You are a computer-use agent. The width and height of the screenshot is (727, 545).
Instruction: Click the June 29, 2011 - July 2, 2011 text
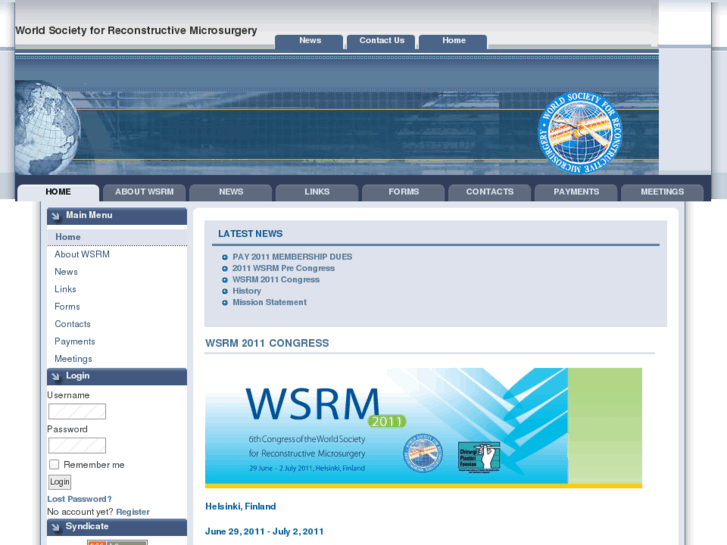(x=264, y=532)
